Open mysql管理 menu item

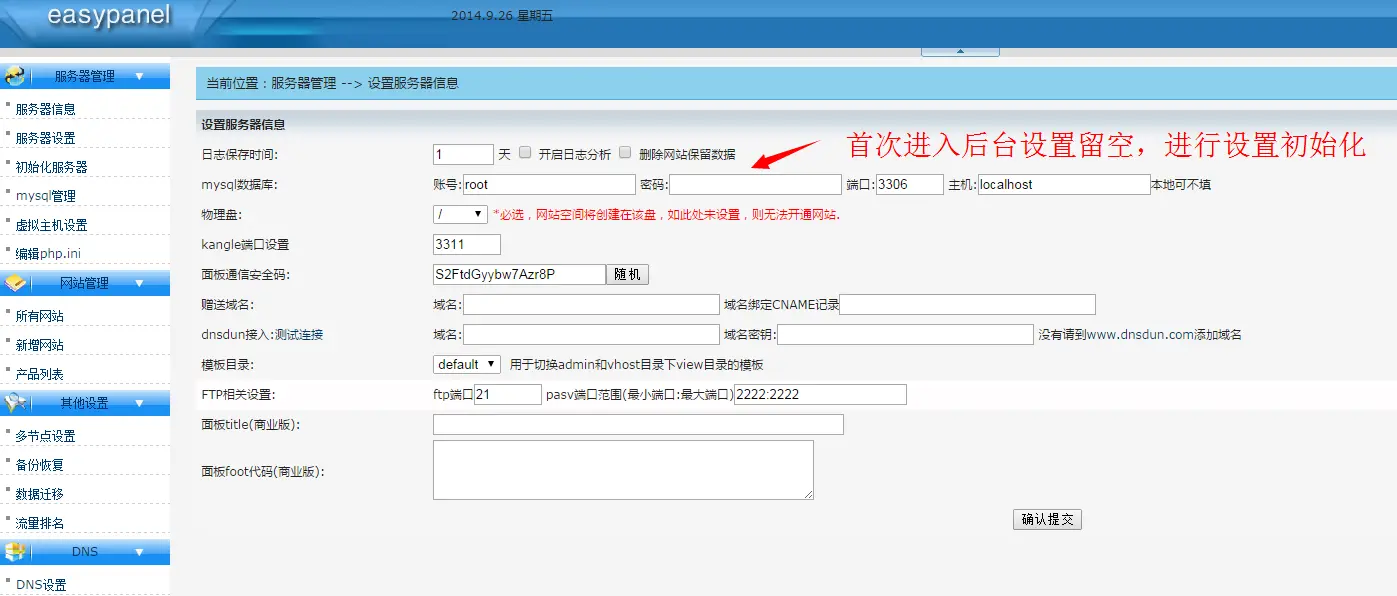click(46, 196)
